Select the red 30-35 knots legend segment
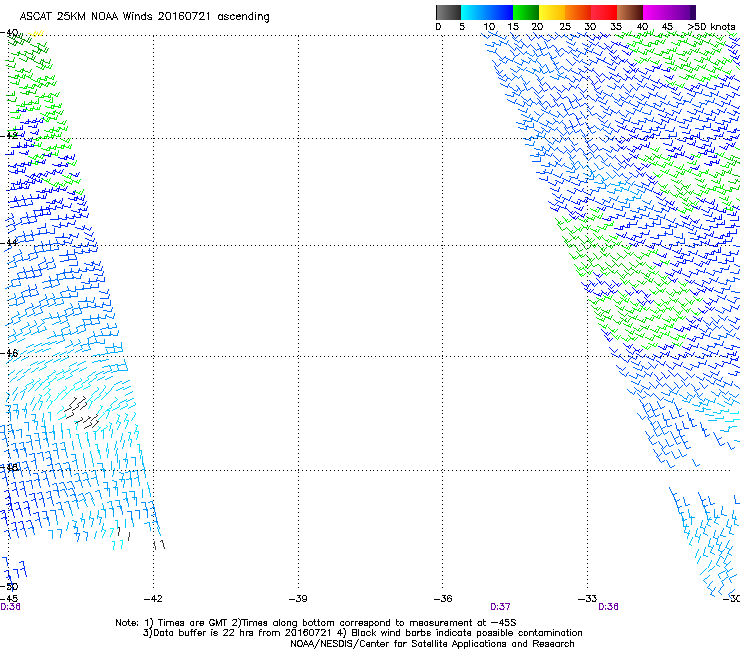 pos(604,12)
